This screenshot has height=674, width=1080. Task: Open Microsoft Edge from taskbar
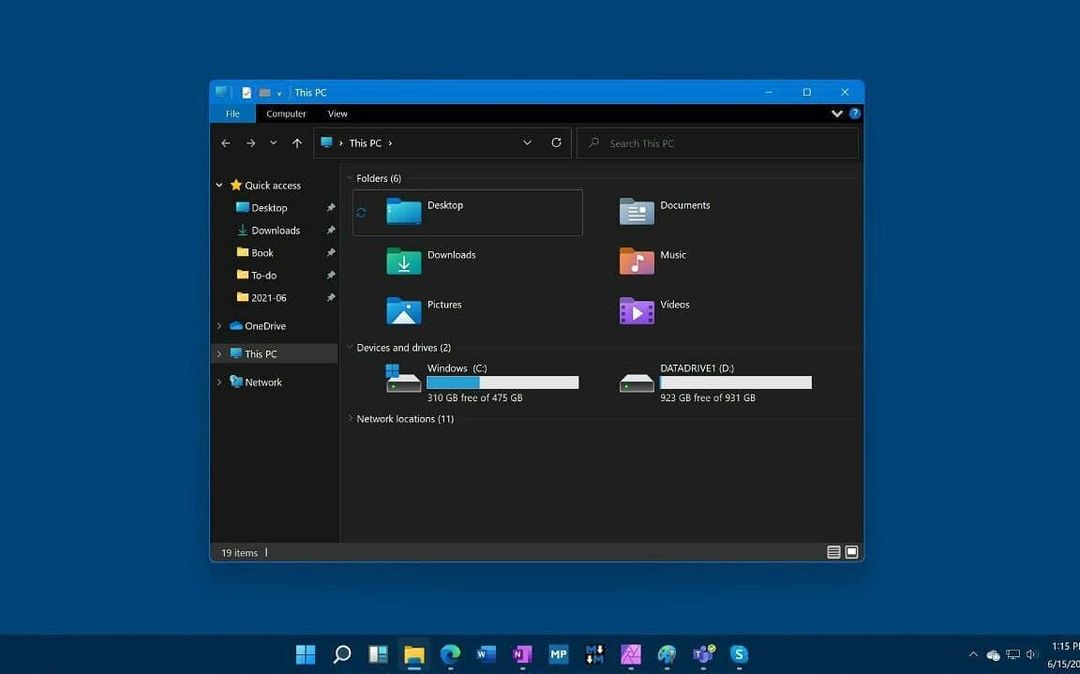(x=450, y=654)
